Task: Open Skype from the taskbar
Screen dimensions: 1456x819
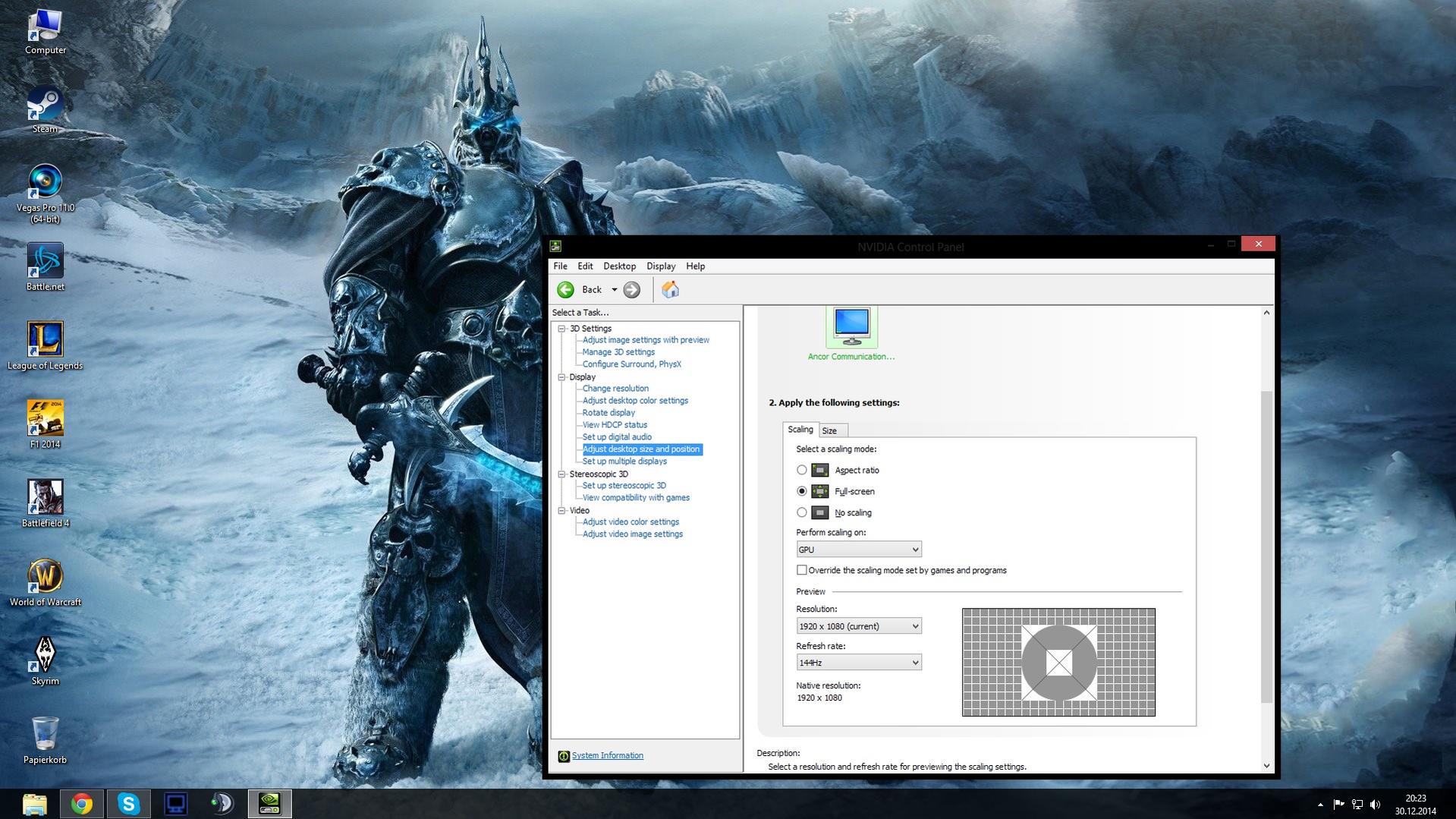Action: 129,804
